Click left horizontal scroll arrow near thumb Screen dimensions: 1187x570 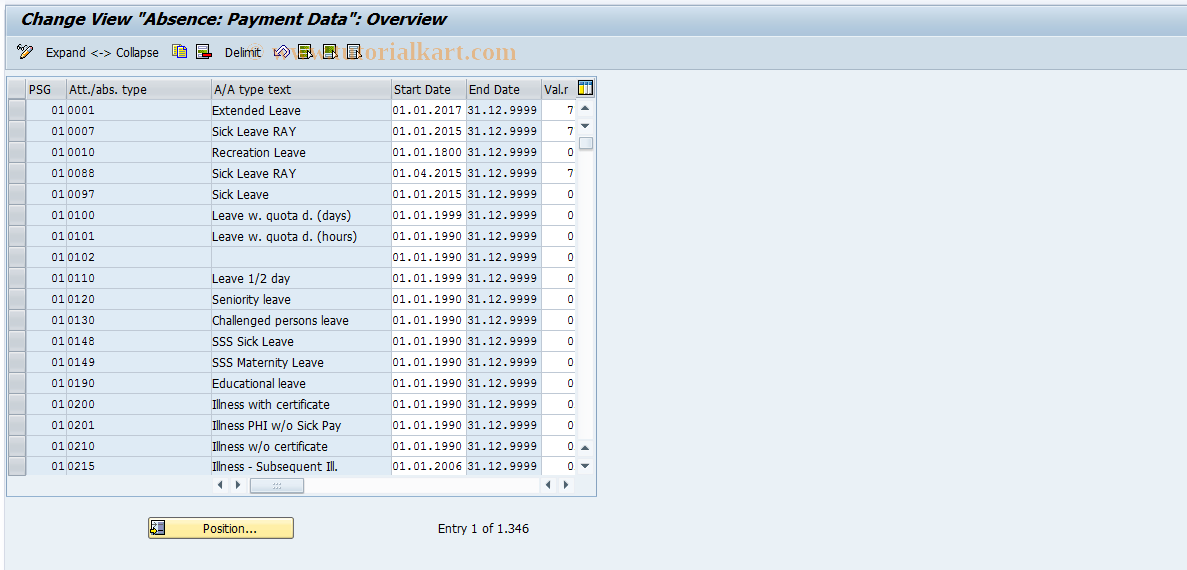click(220, 484)
